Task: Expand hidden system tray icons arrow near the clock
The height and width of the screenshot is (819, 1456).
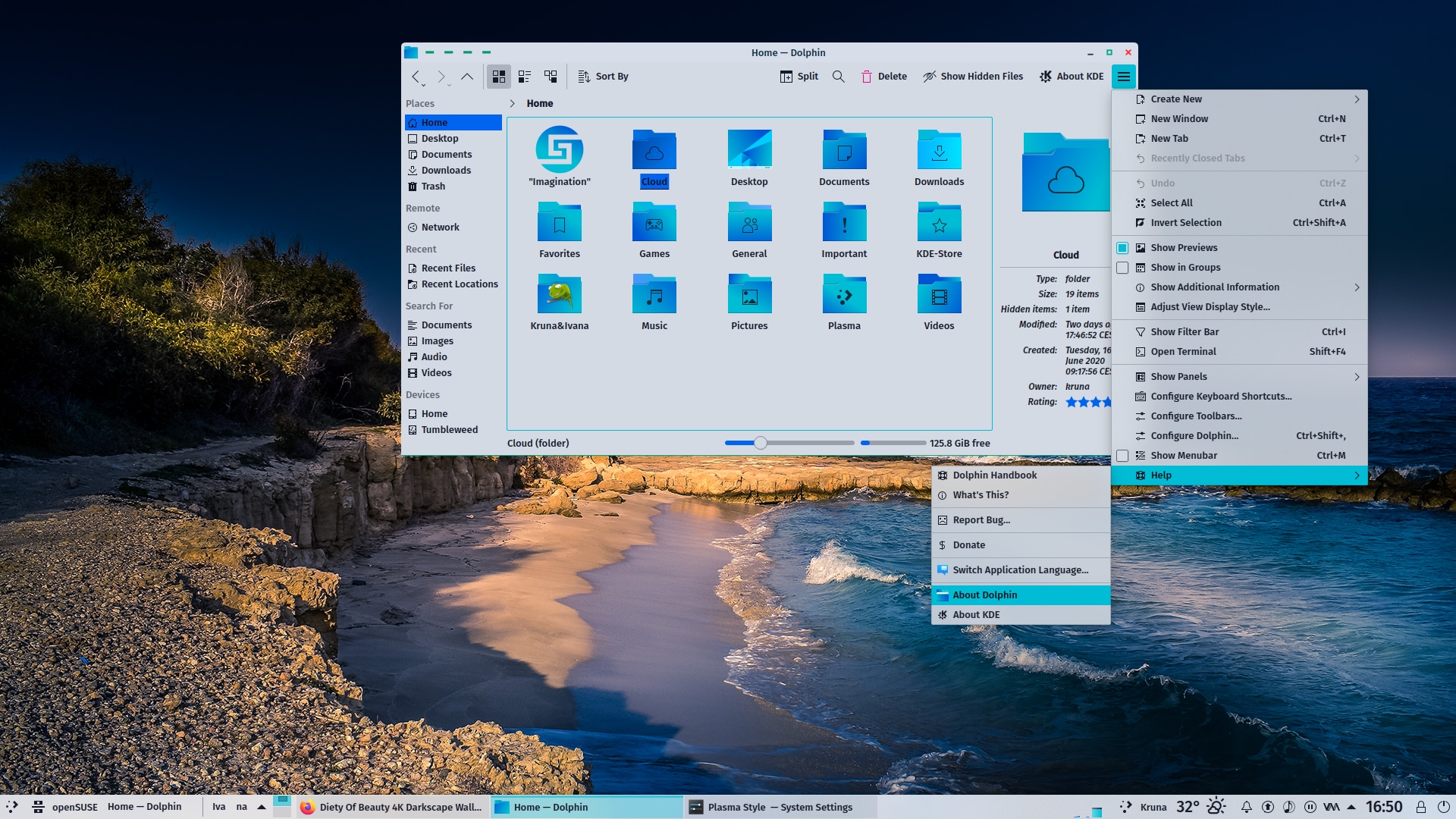Action: click(1351, 807)
